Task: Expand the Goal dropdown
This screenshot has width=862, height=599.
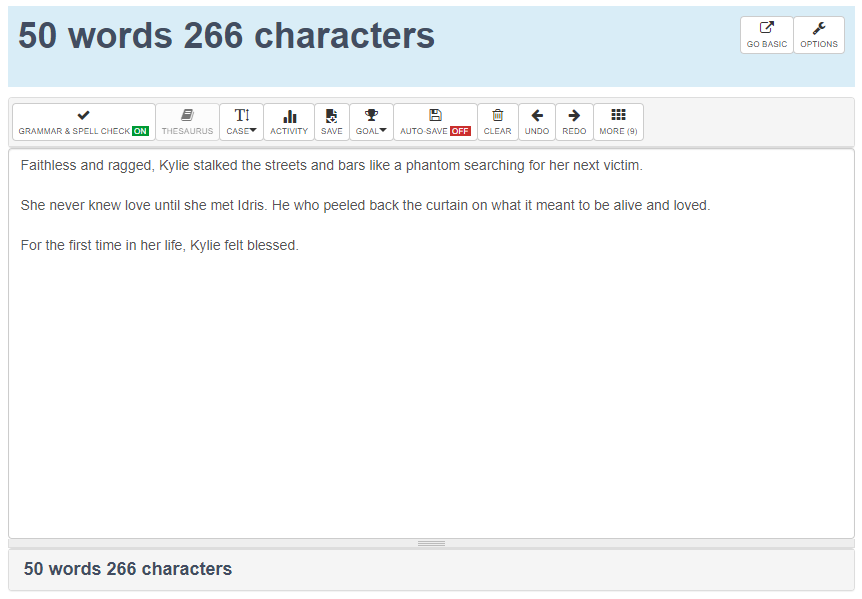Action: pos(371,122)
